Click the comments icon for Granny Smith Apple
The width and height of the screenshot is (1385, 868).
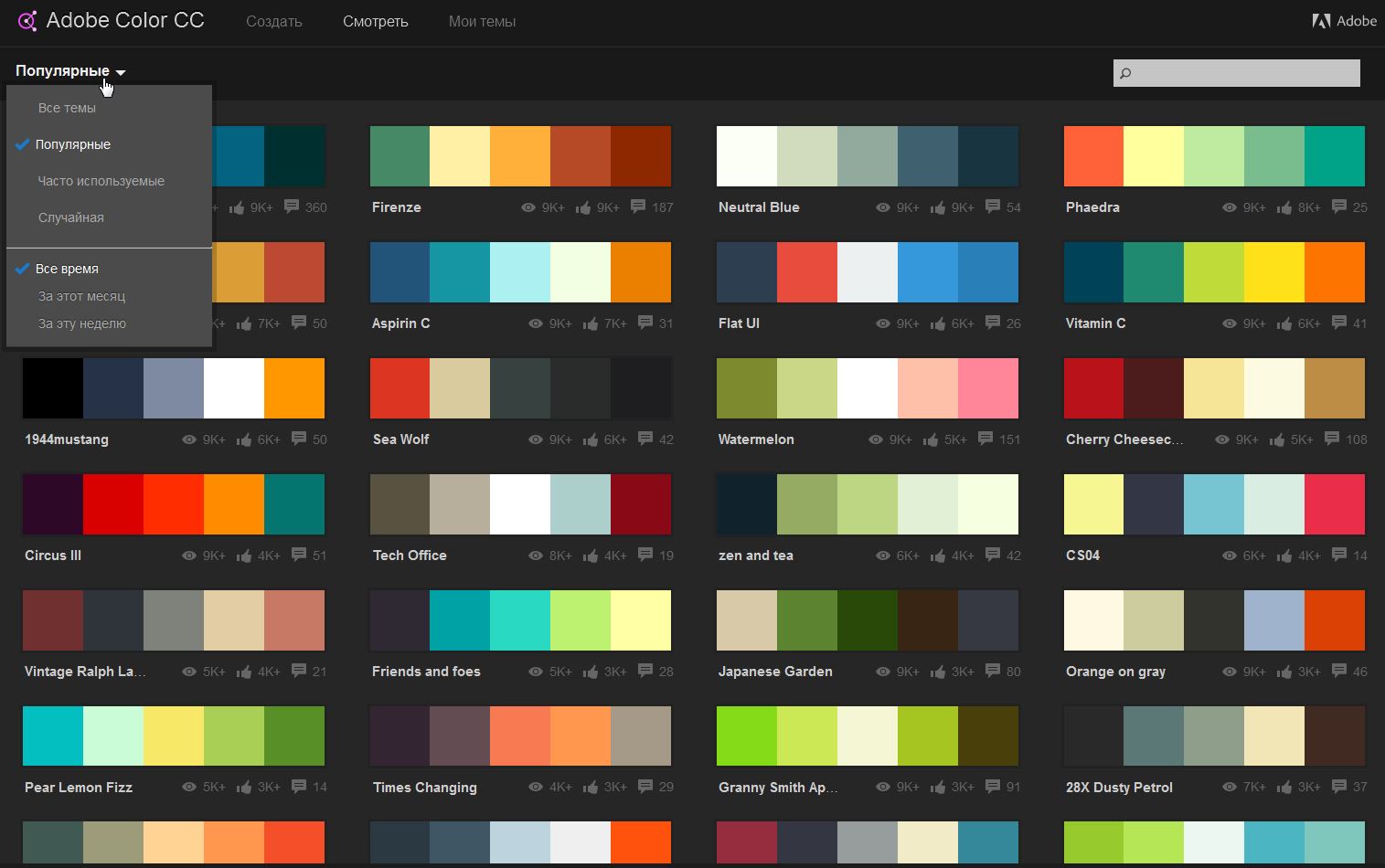993,786
